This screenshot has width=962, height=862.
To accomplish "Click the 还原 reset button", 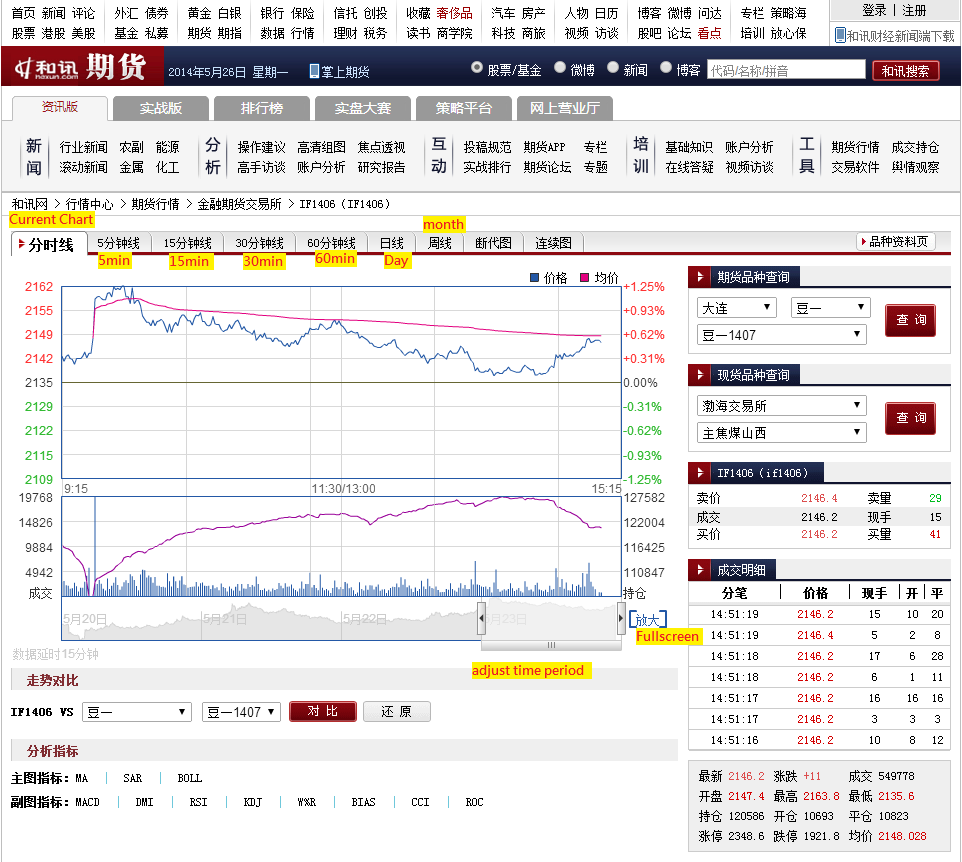I will pos(396,711).
